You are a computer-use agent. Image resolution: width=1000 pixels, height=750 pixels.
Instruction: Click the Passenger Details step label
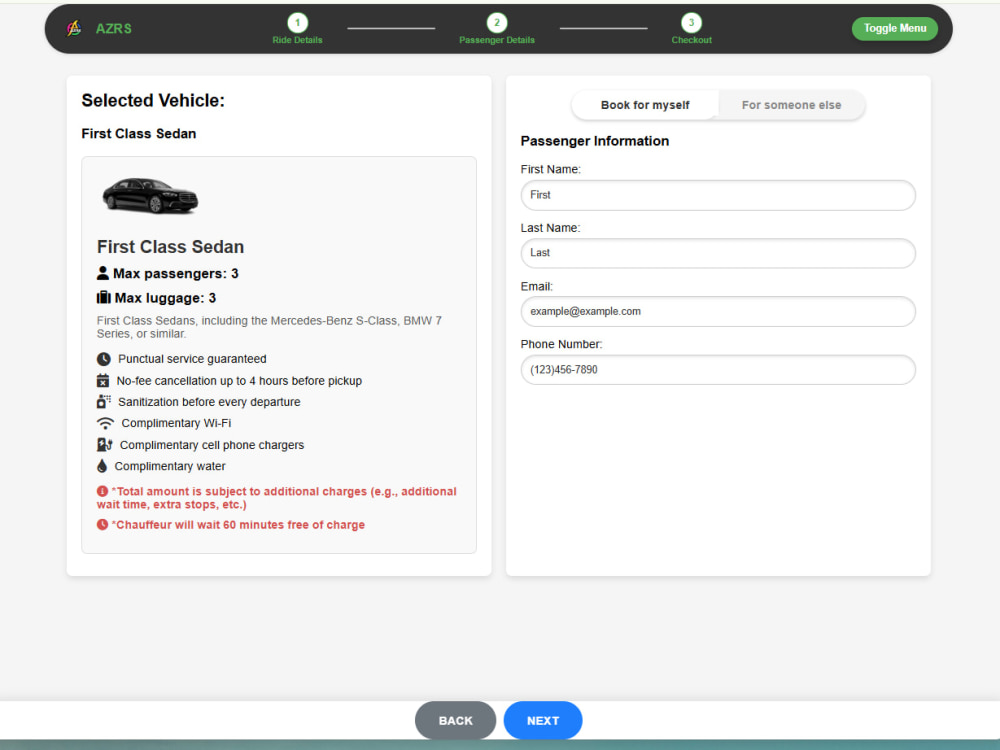point(497,40)
